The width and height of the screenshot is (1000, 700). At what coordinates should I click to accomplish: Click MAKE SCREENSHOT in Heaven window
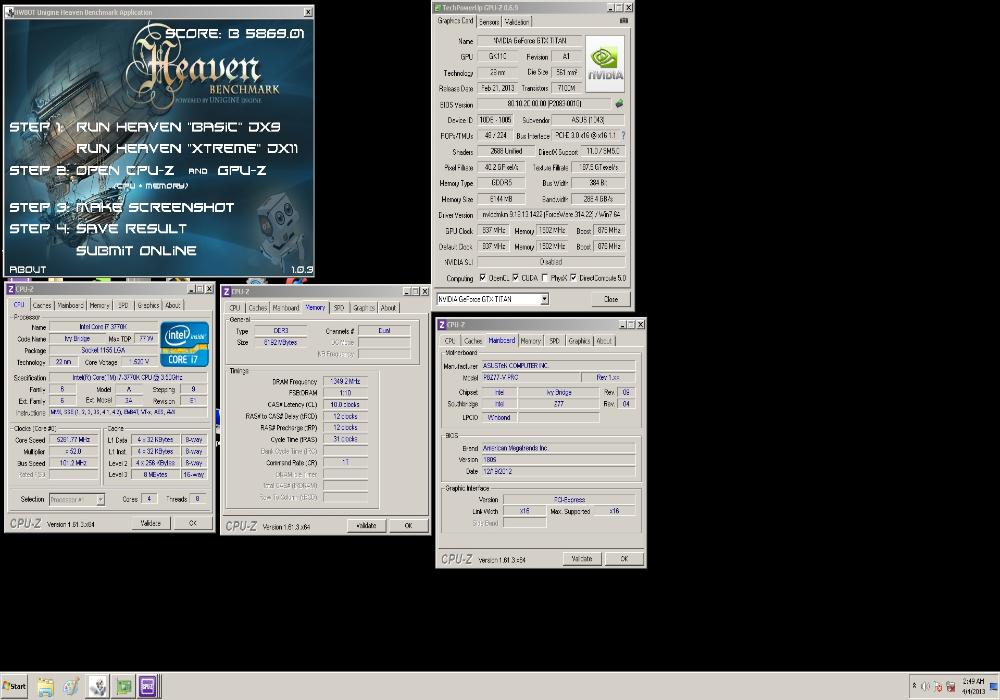click(155, 208)
